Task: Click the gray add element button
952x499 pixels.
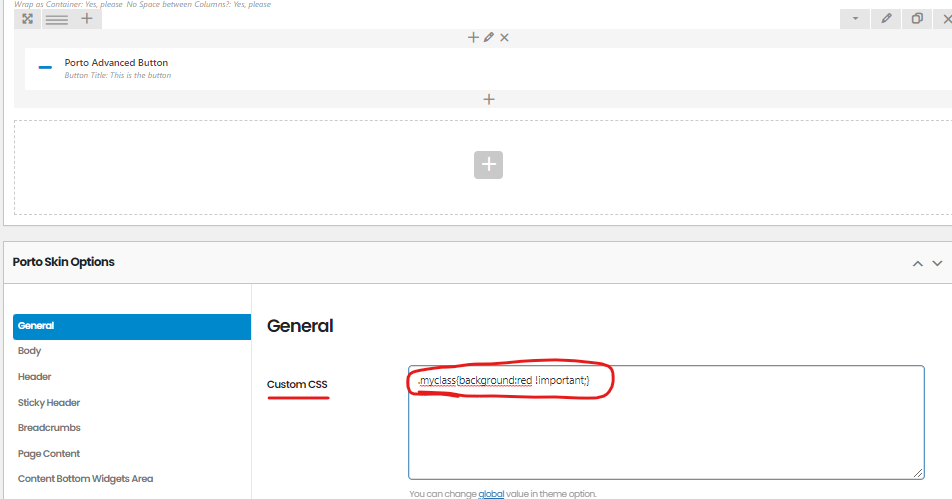Action: (x=488, y=165)
